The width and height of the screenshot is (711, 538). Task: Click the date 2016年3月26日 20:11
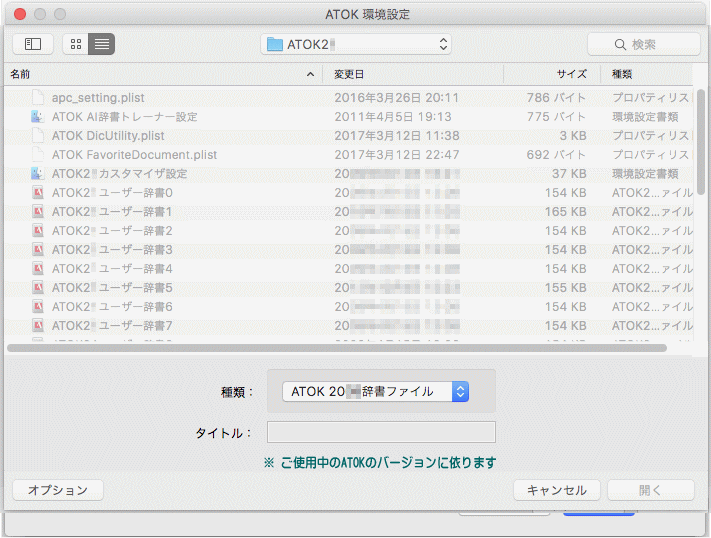coord(397,98)
